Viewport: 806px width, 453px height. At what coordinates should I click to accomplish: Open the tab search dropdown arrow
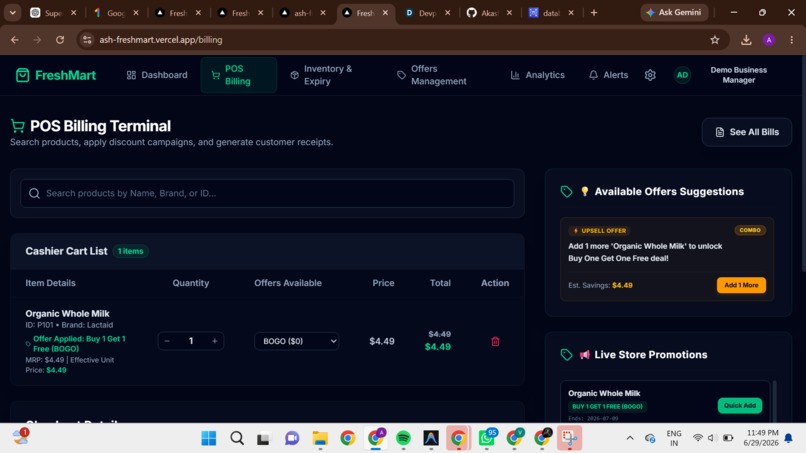pos(12,13)
